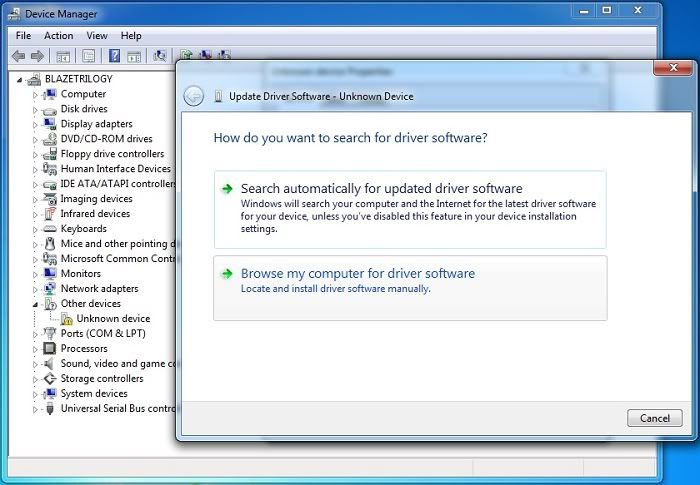Click the Unknown device yellow warning icon

67,319
